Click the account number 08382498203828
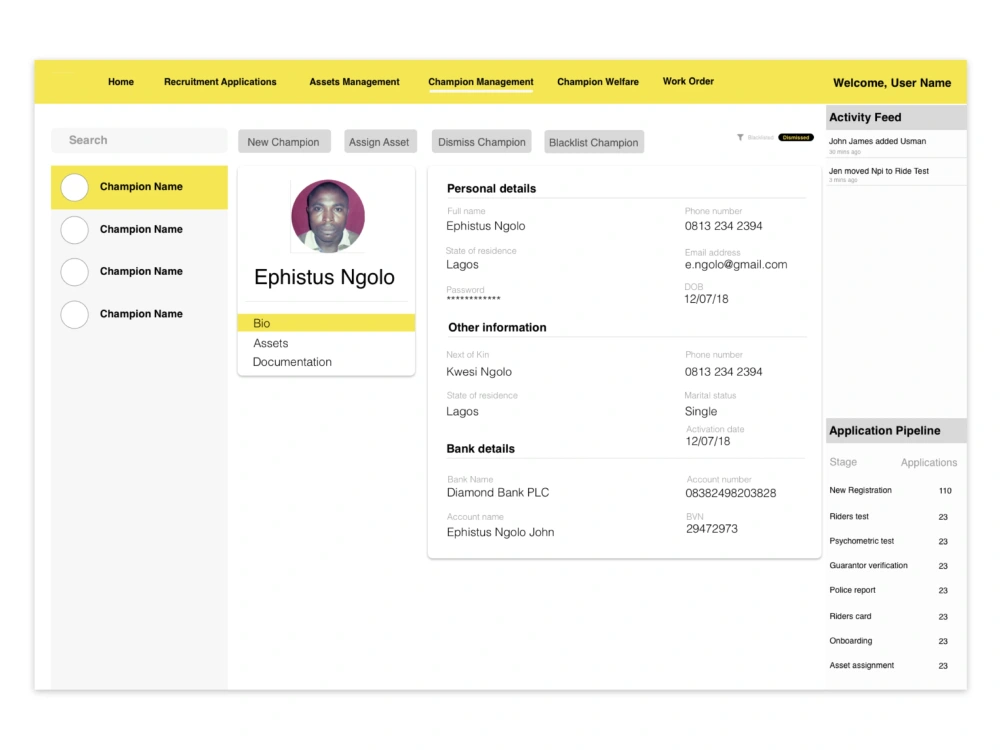1000x750 pixels. point(731,493)
